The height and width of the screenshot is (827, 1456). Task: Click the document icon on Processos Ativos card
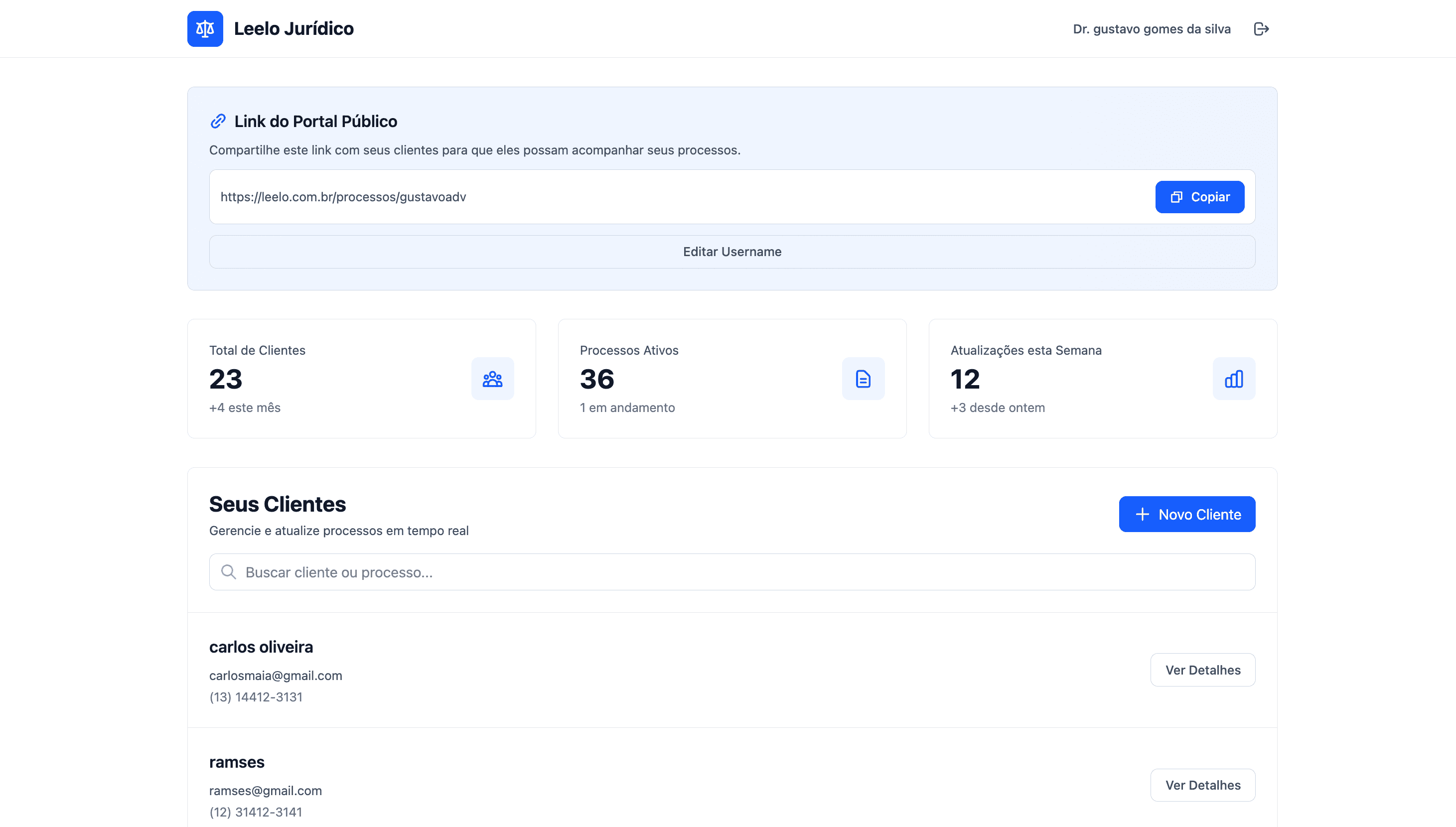tap(863, 378)
